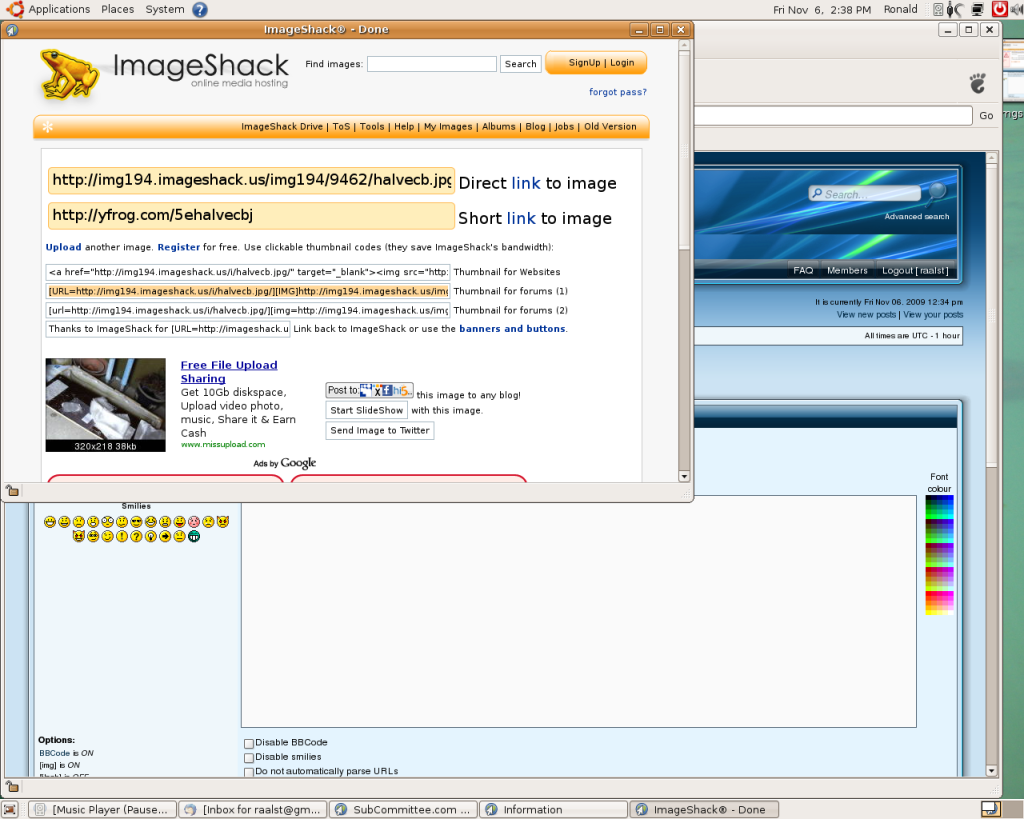Click the orange menu bar asterisk icon

(x=48, y=127)
